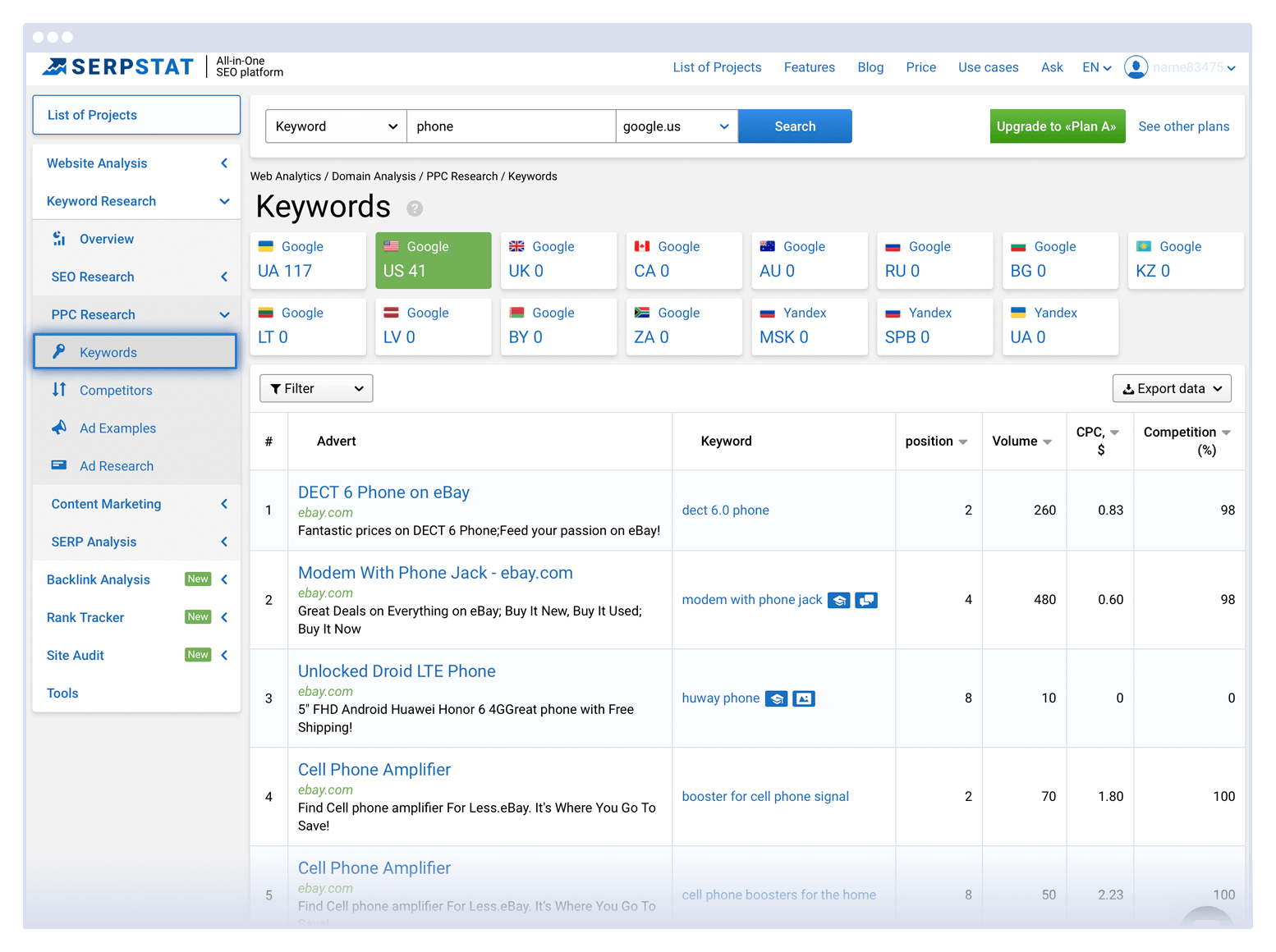
Task: Select the Google BG 0 database card
Action: pos(1060,260)
